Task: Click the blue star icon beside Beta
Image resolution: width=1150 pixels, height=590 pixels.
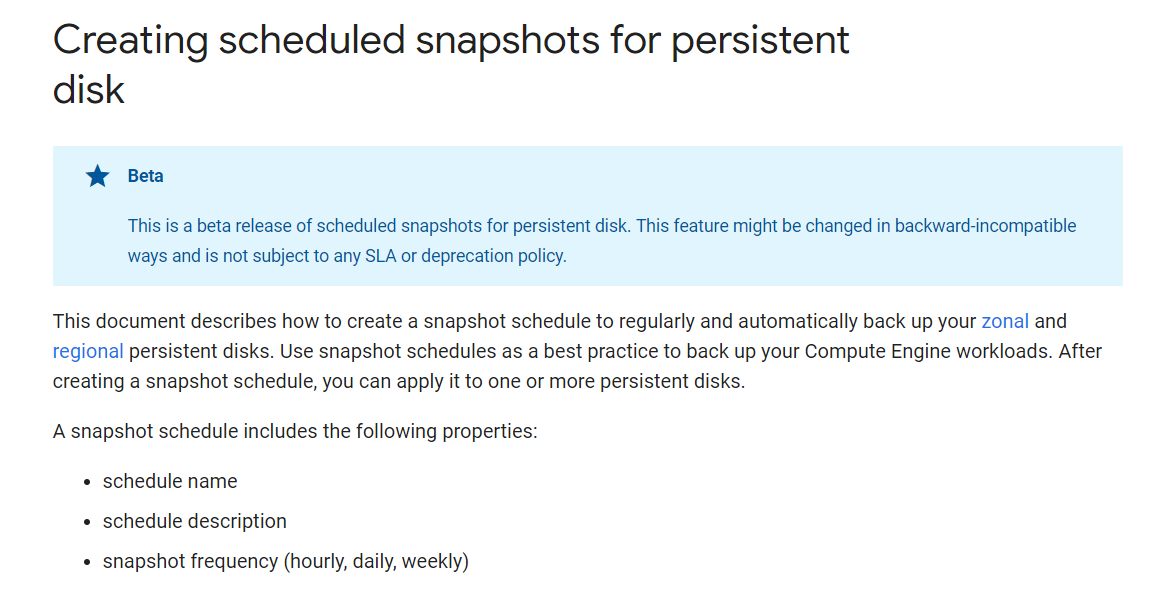Action: click(97, 176)
